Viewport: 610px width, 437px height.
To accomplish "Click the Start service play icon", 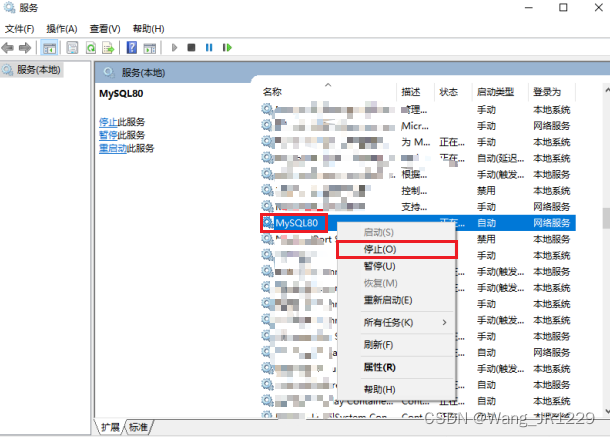I will coord(175,48).
